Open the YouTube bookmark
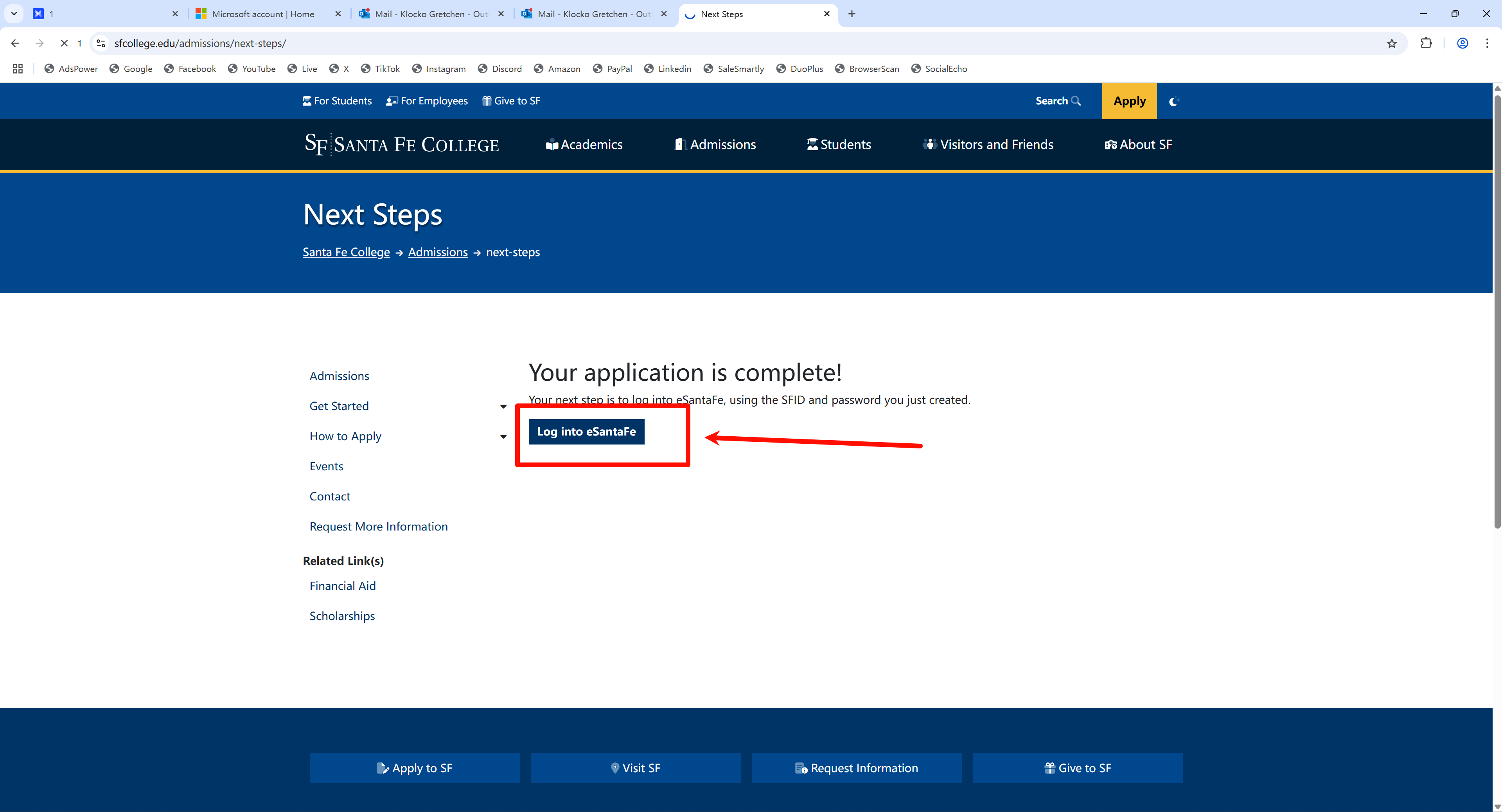 click(x=252, y=69)
